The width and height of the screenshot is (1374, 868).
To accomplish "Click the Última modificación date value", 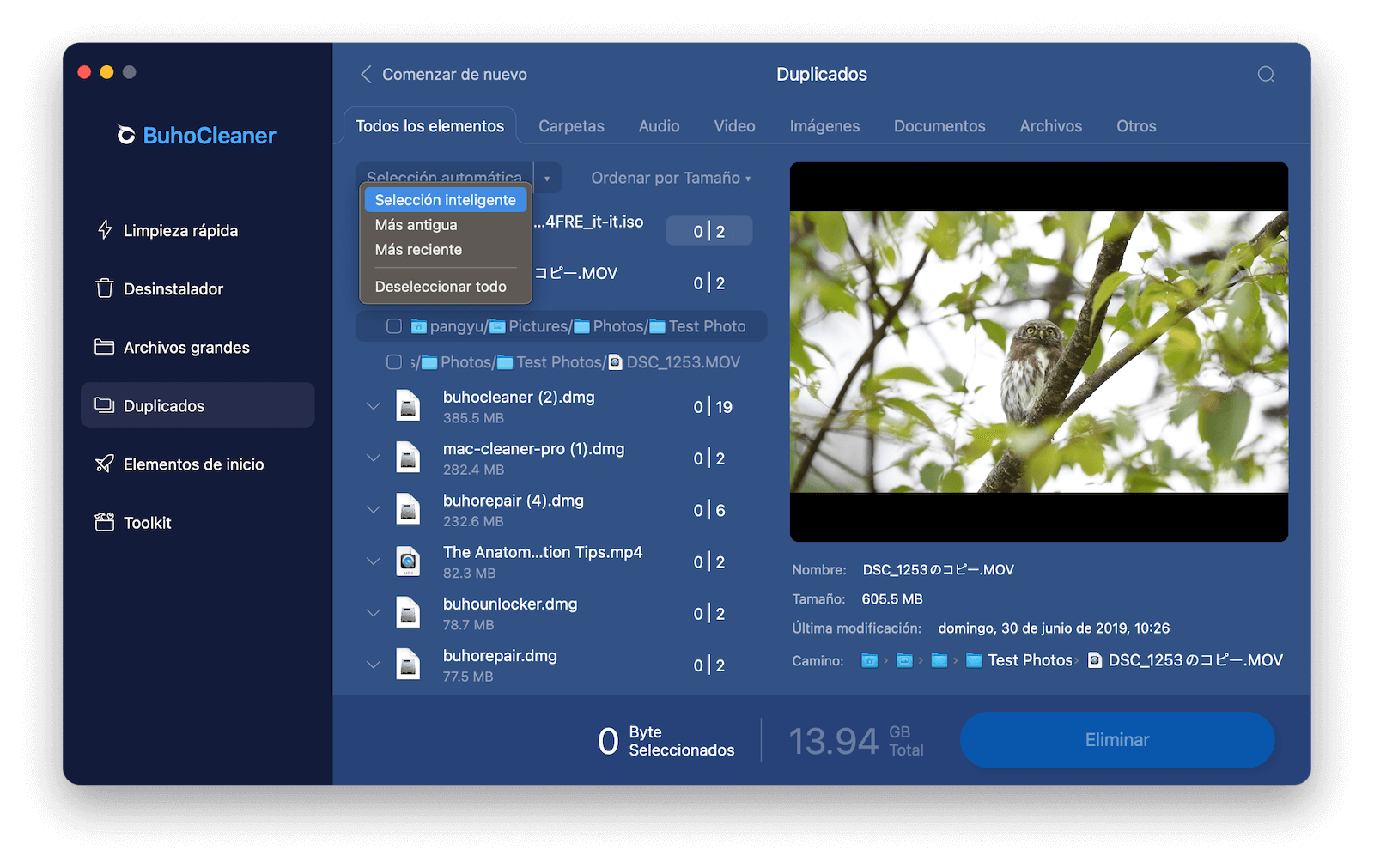I will click(x=1054, y=628).
